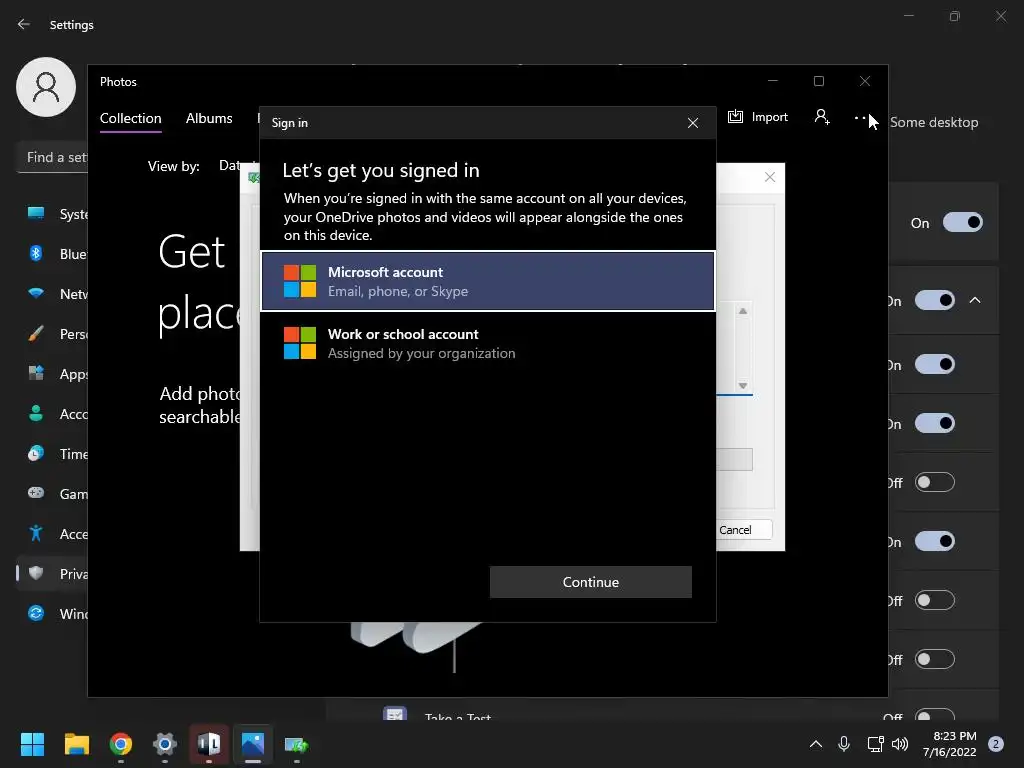Open Apps section in Settings sidebar
1024x768 pixels.
pos(52,374)
